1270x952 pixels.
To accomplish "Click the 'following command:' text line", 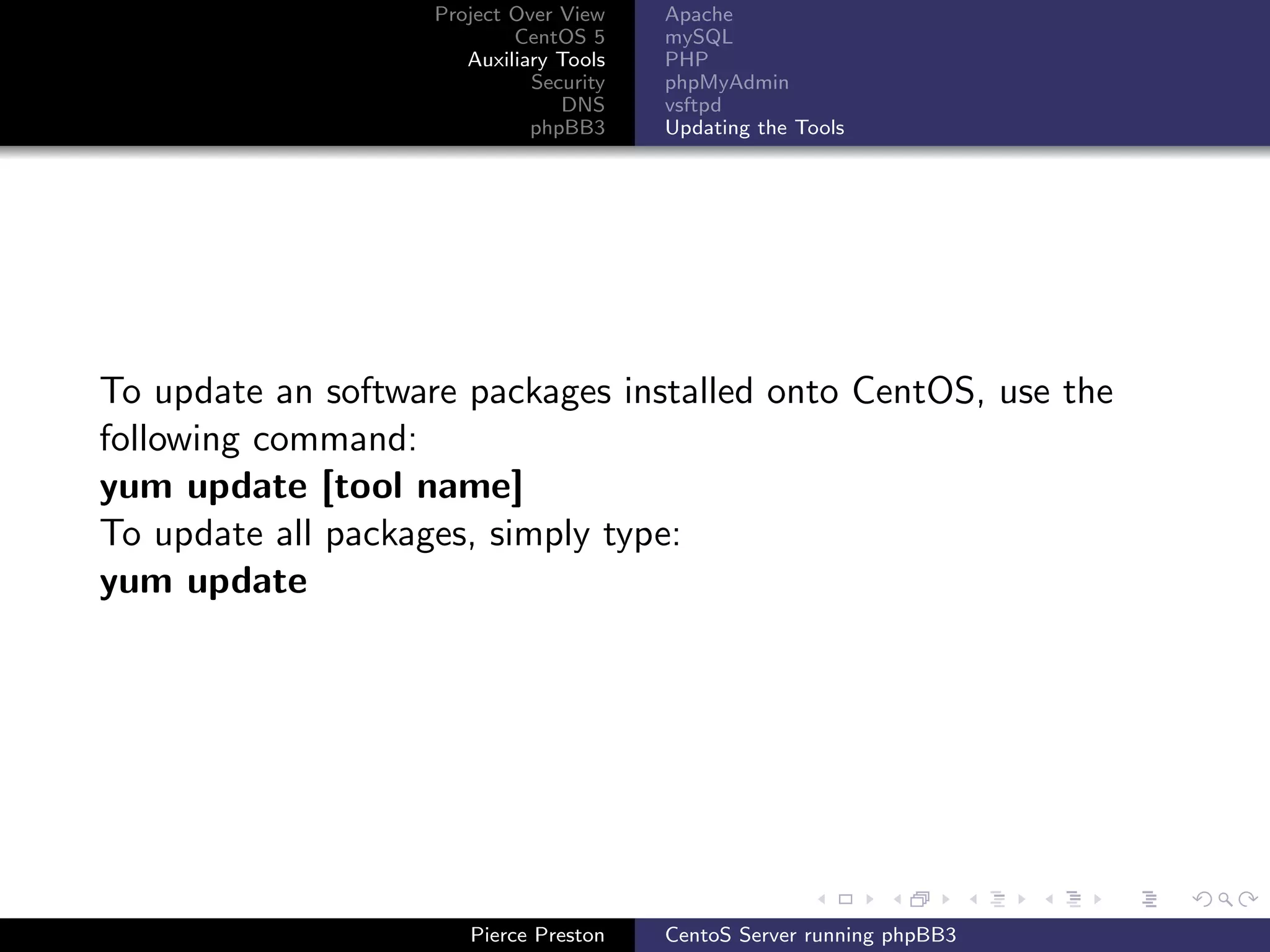I will coord(258,439).
